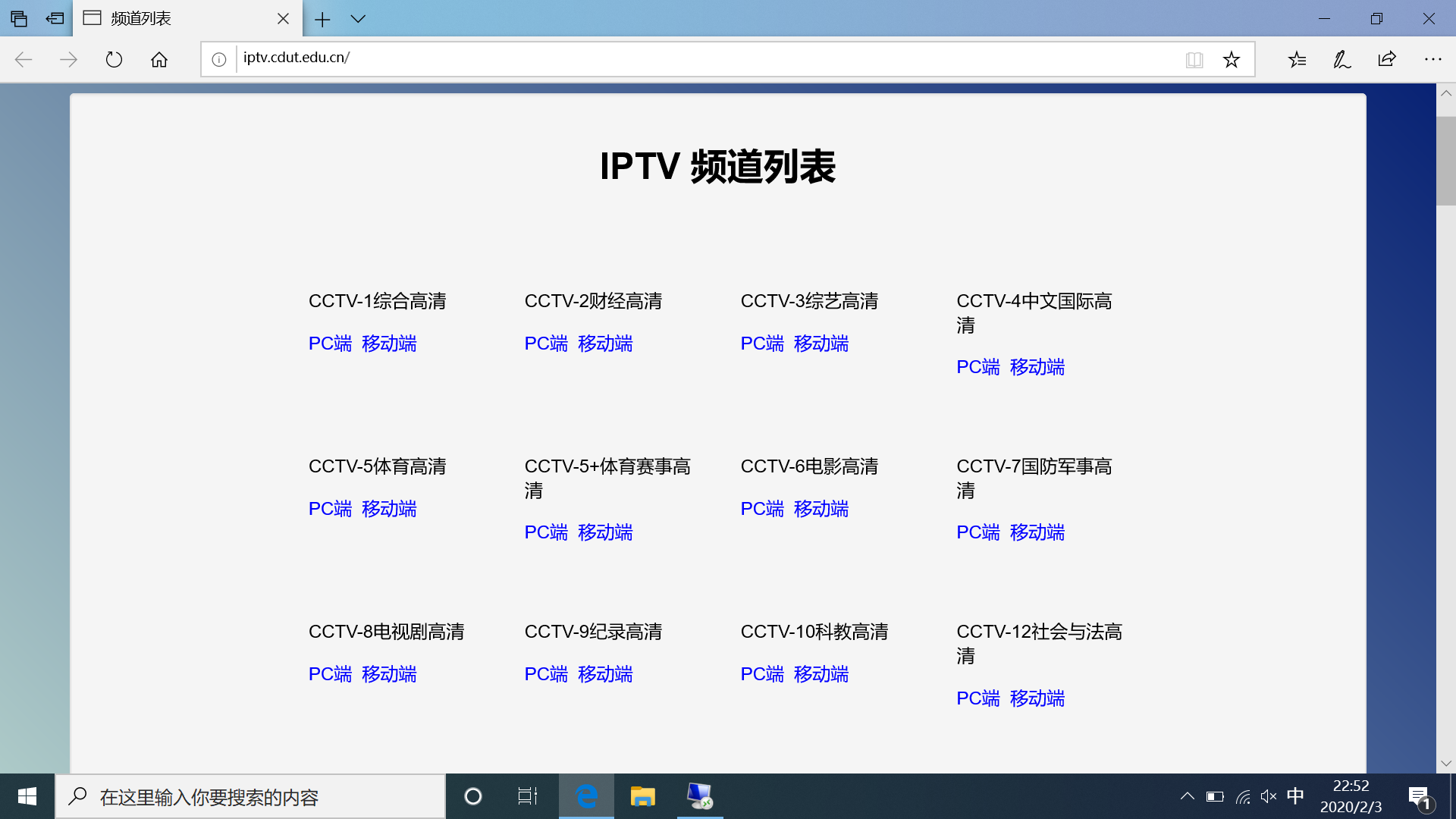
Task: Open CCTV-8电视剧高清 移动端 link
Action: [x=389, y=674]
